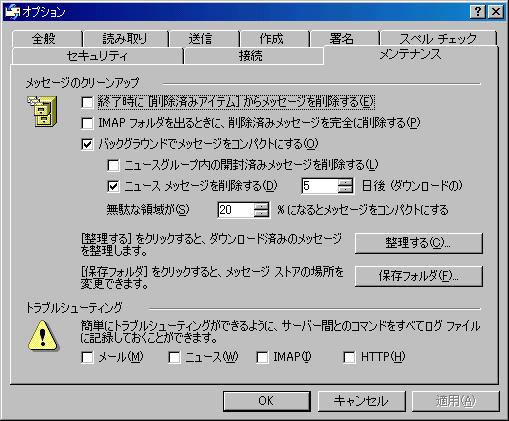
Task: Open the 接続 tab
Action: click(x=251, y=56)
